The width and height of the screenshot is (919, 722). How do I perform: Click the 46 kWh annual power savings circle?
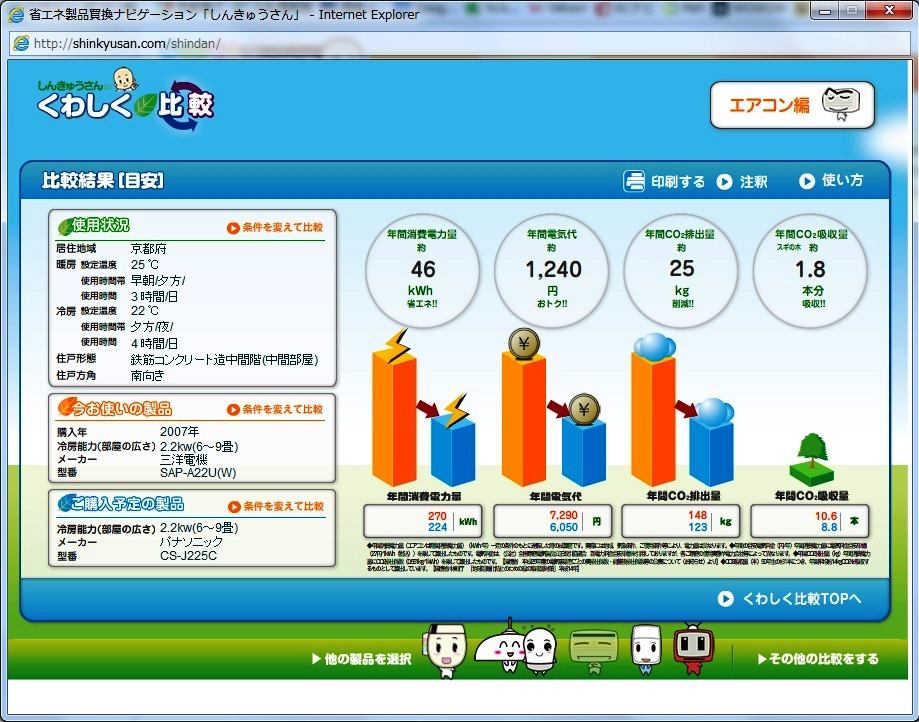[x=423, y=270]
